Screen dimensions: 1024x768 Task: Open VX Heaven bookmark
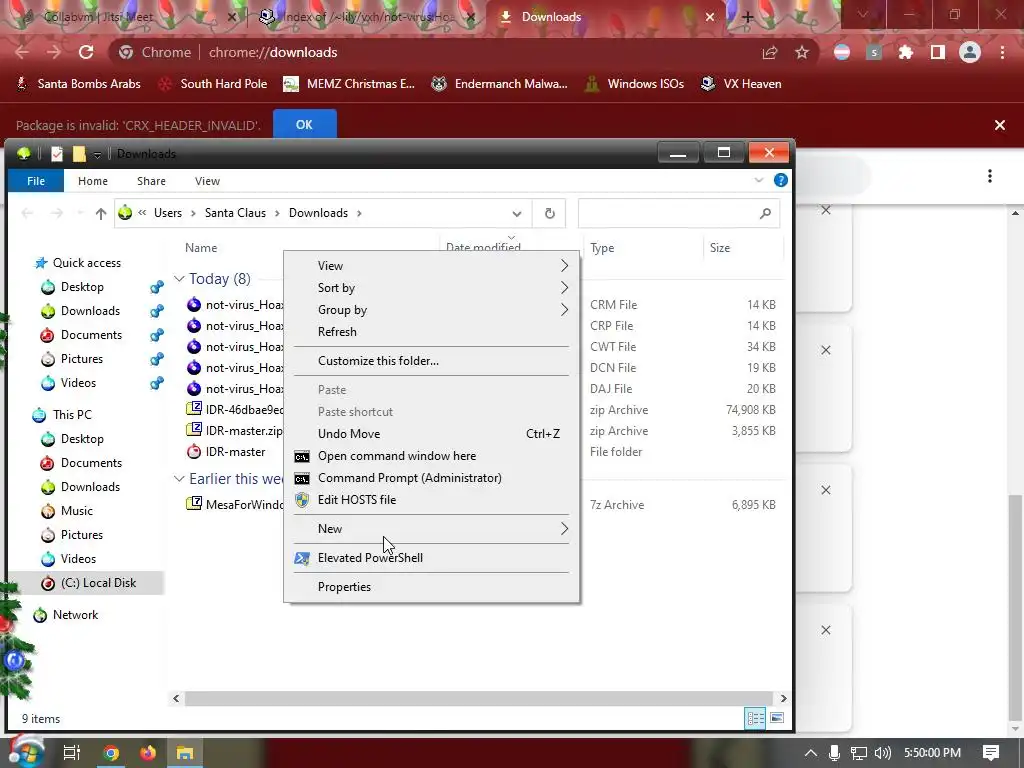[x=741, y=84]
